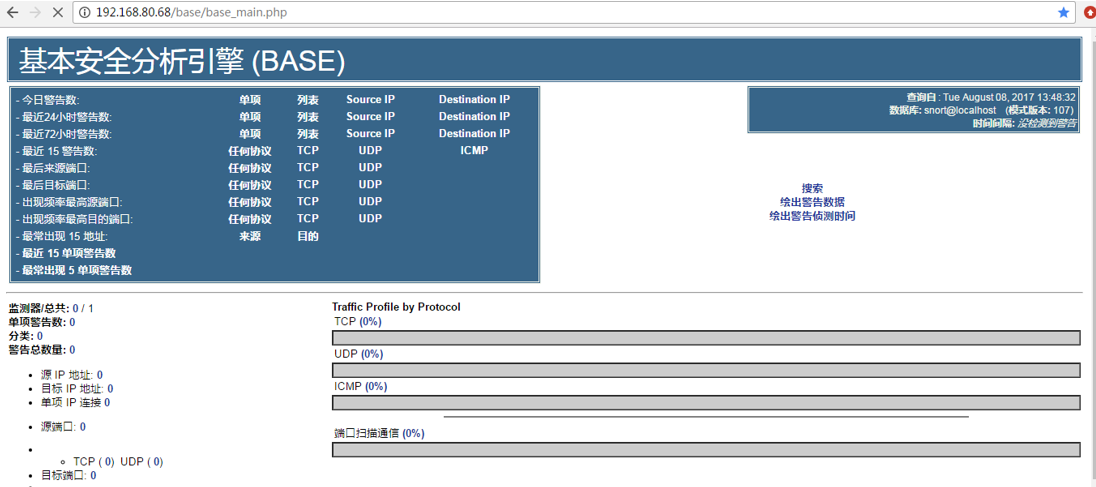Click the TCP traffic progress bar
The width and height of the screenshot is (1096, 487).
pyautogui.click(x=706, y=338)
